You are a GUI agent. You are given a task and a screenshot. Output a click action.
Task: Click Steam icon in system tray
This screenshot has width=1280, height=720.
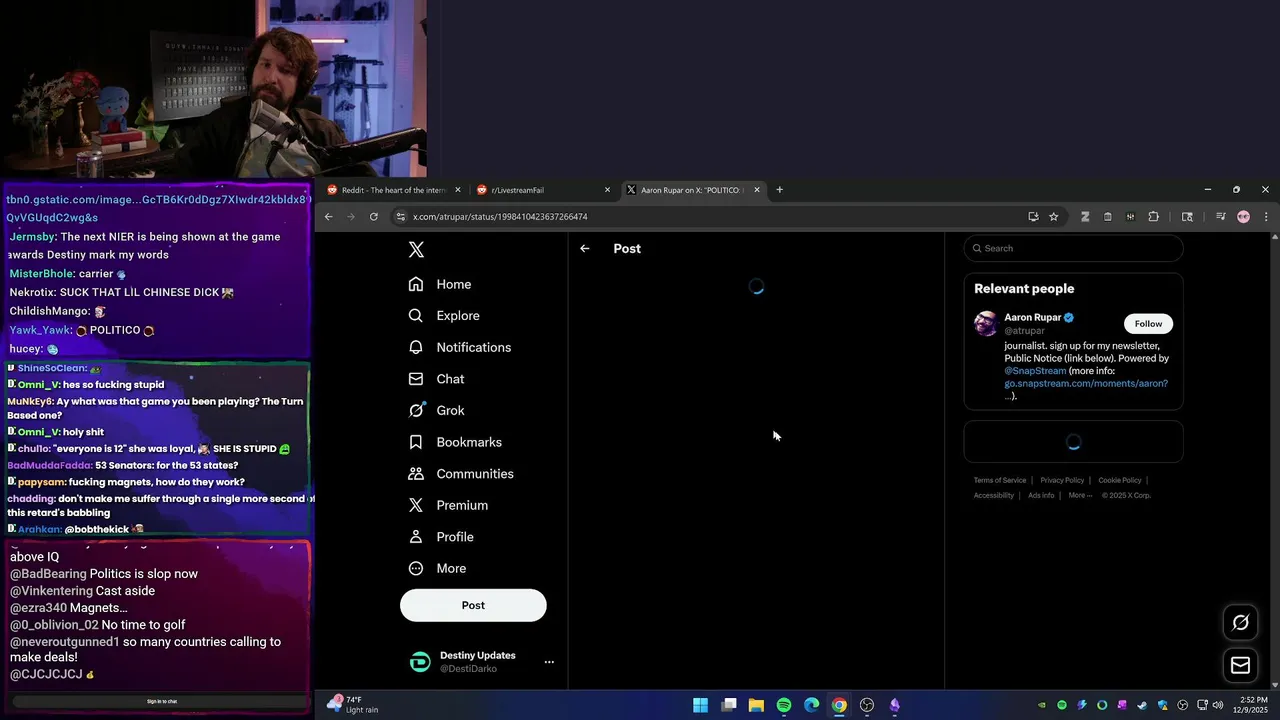(x=1142, y=705)
